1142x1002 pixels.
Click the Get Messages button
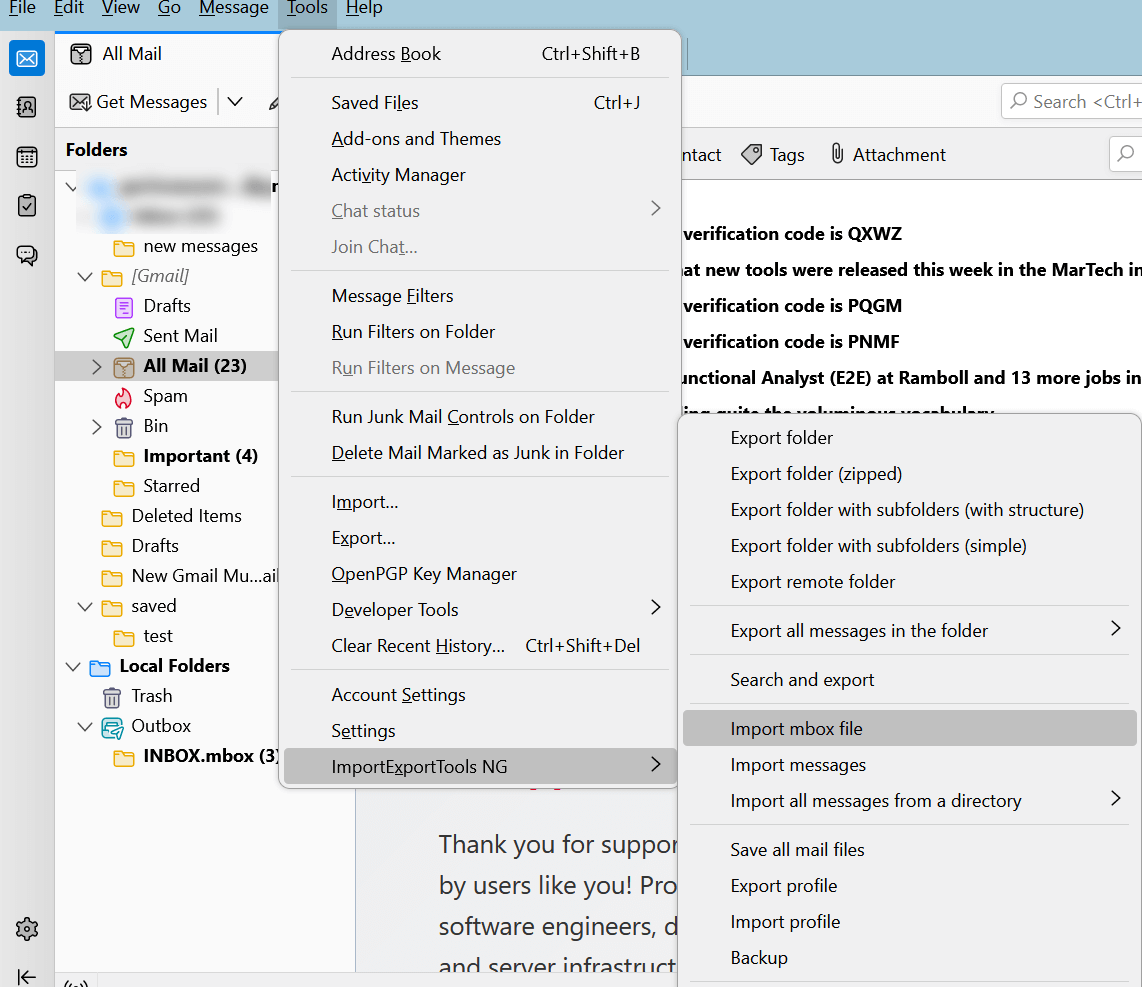pos(138,102)
